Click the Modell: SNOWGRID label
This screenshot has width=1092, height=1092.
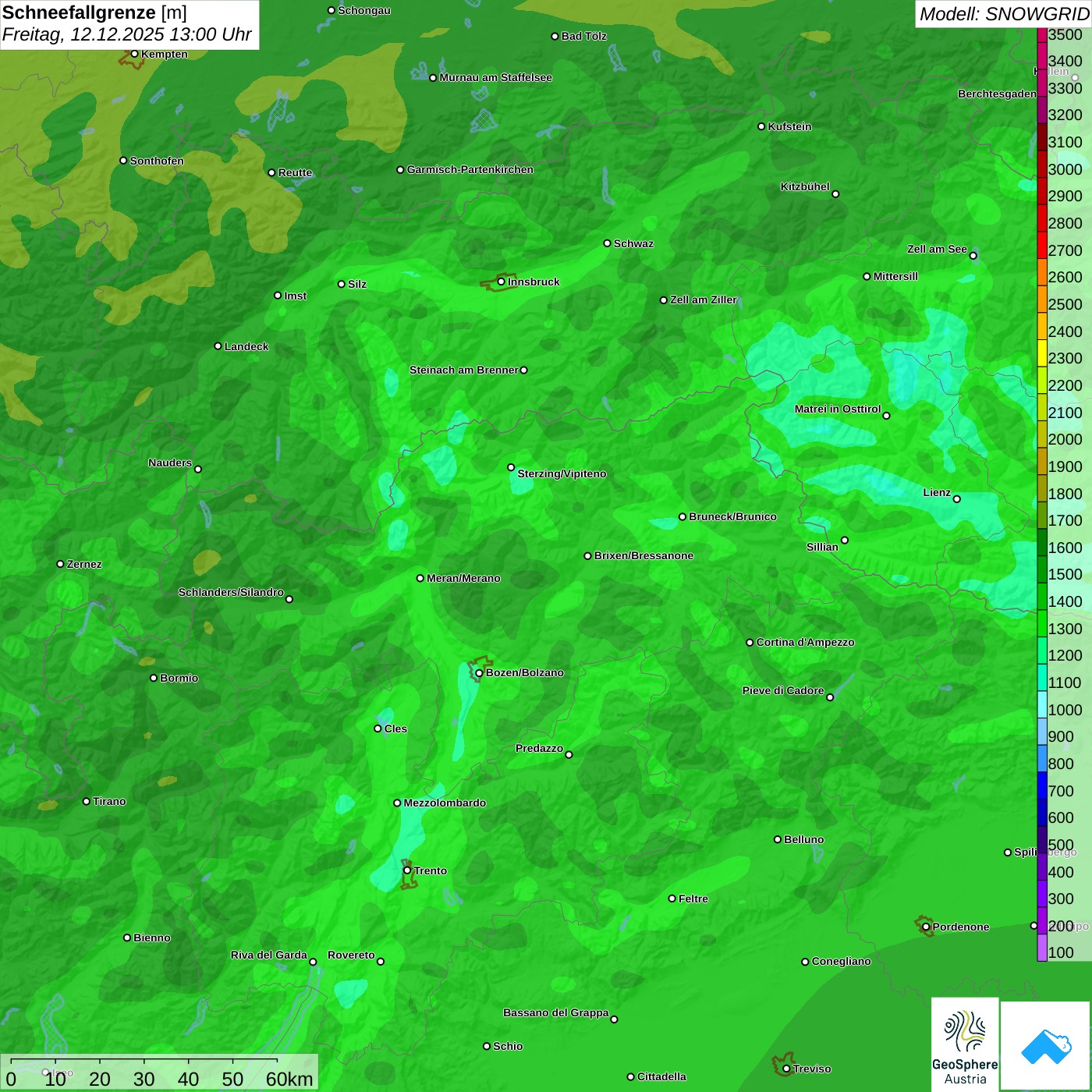pyautogui.click(x=1004, y=14)
